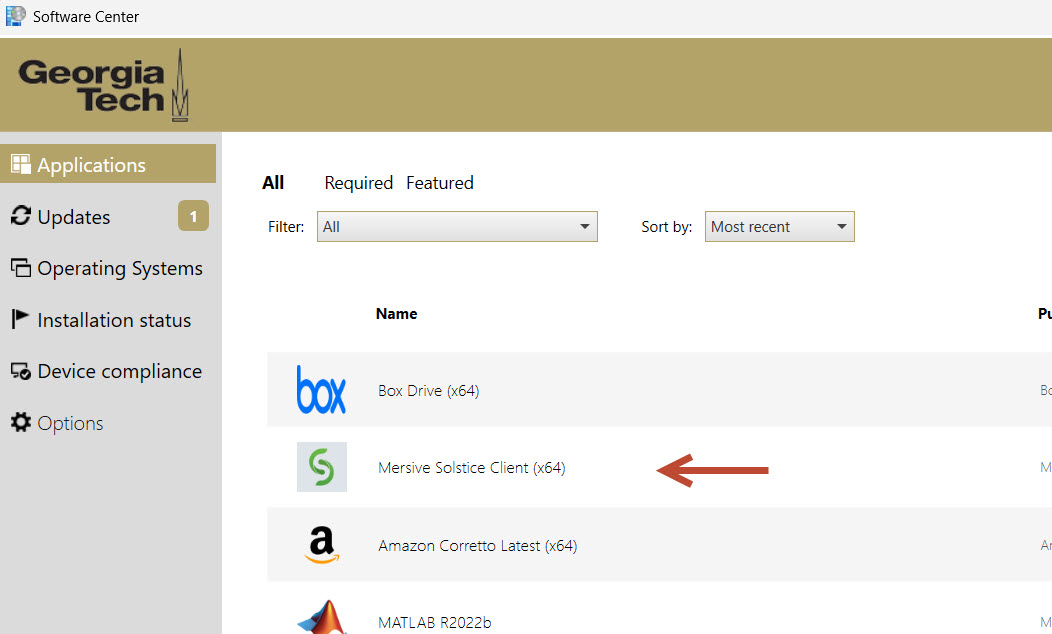1052x634 pixels.
Task: Click the MATLAB logo icon
Action: coord(323,617)
